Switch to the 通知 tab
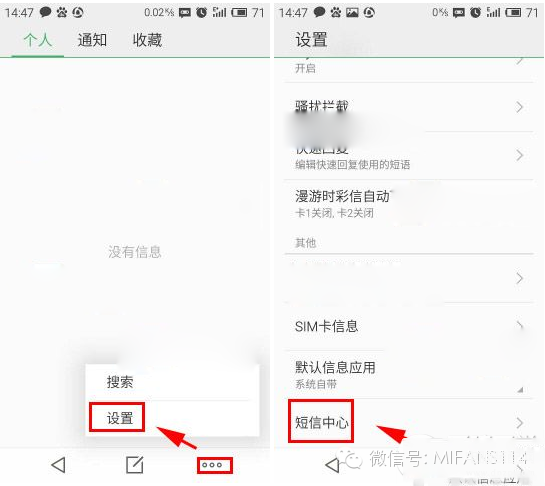This screenshot has height=486, width=545. 92,40
